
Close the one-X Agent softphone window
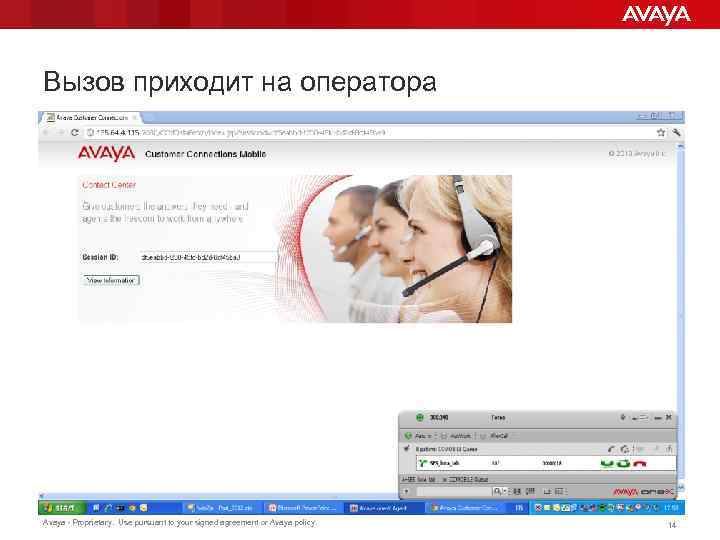click(x=669, y=417)
